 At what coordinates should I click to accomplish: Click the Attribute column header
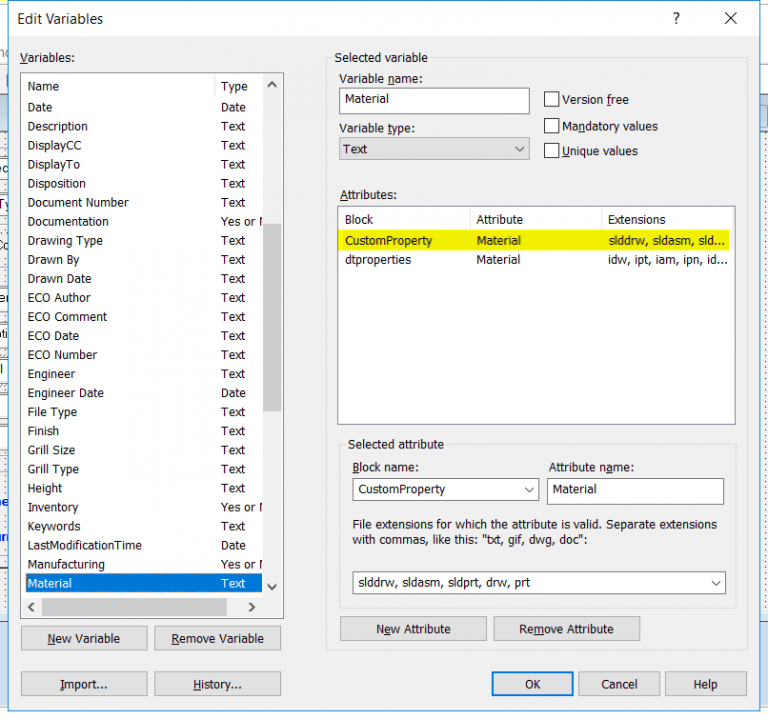536,219
